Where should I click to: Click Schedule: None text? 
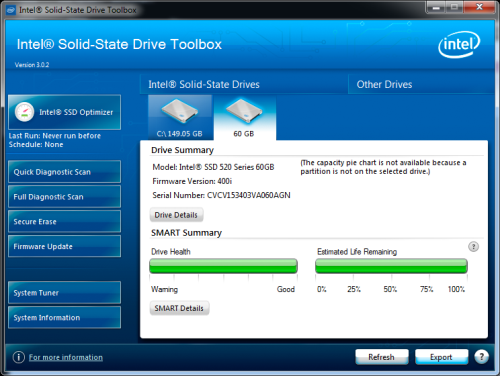tap(36, 145)
